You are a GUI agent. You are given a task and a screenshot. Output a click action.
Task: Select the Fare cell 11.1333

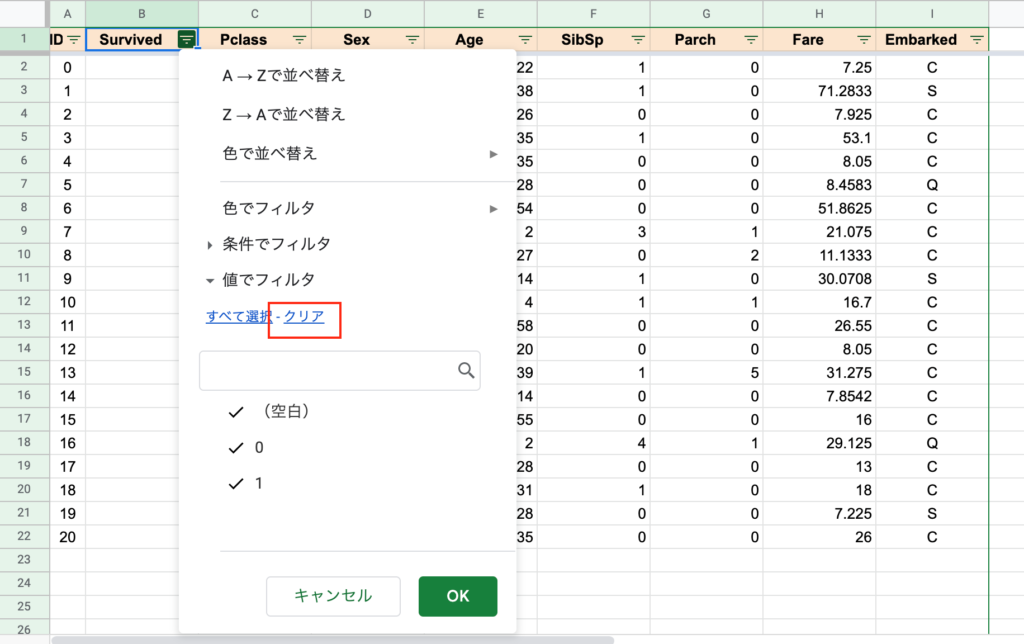pyautogui.click(x=819, y=255)
